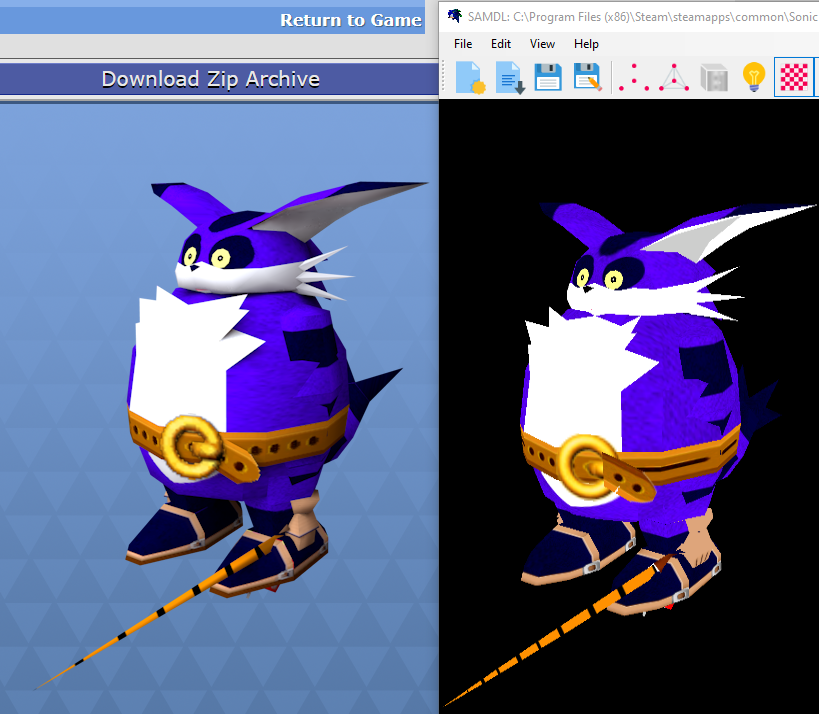Click the Save As floppy icon with pencil
This screenshot has width=819, height=714.
(588, 77)
